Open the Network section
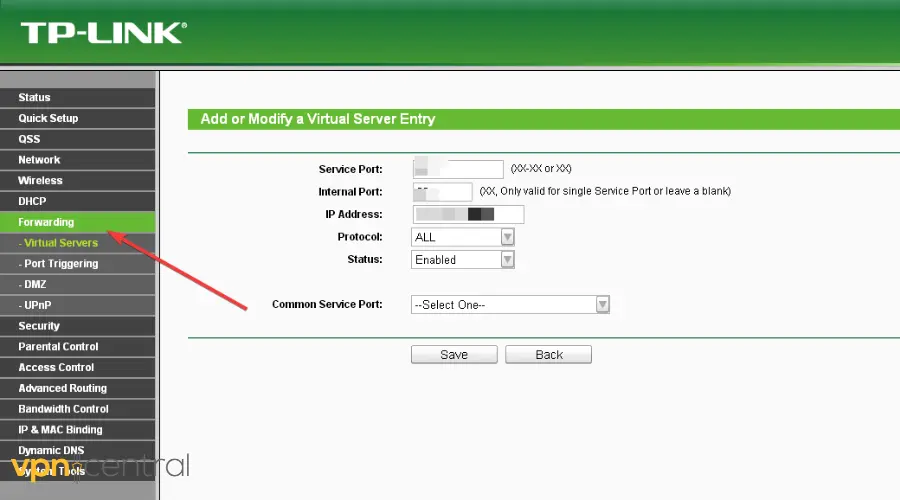The image size is (900, 500). click(77, 160)
